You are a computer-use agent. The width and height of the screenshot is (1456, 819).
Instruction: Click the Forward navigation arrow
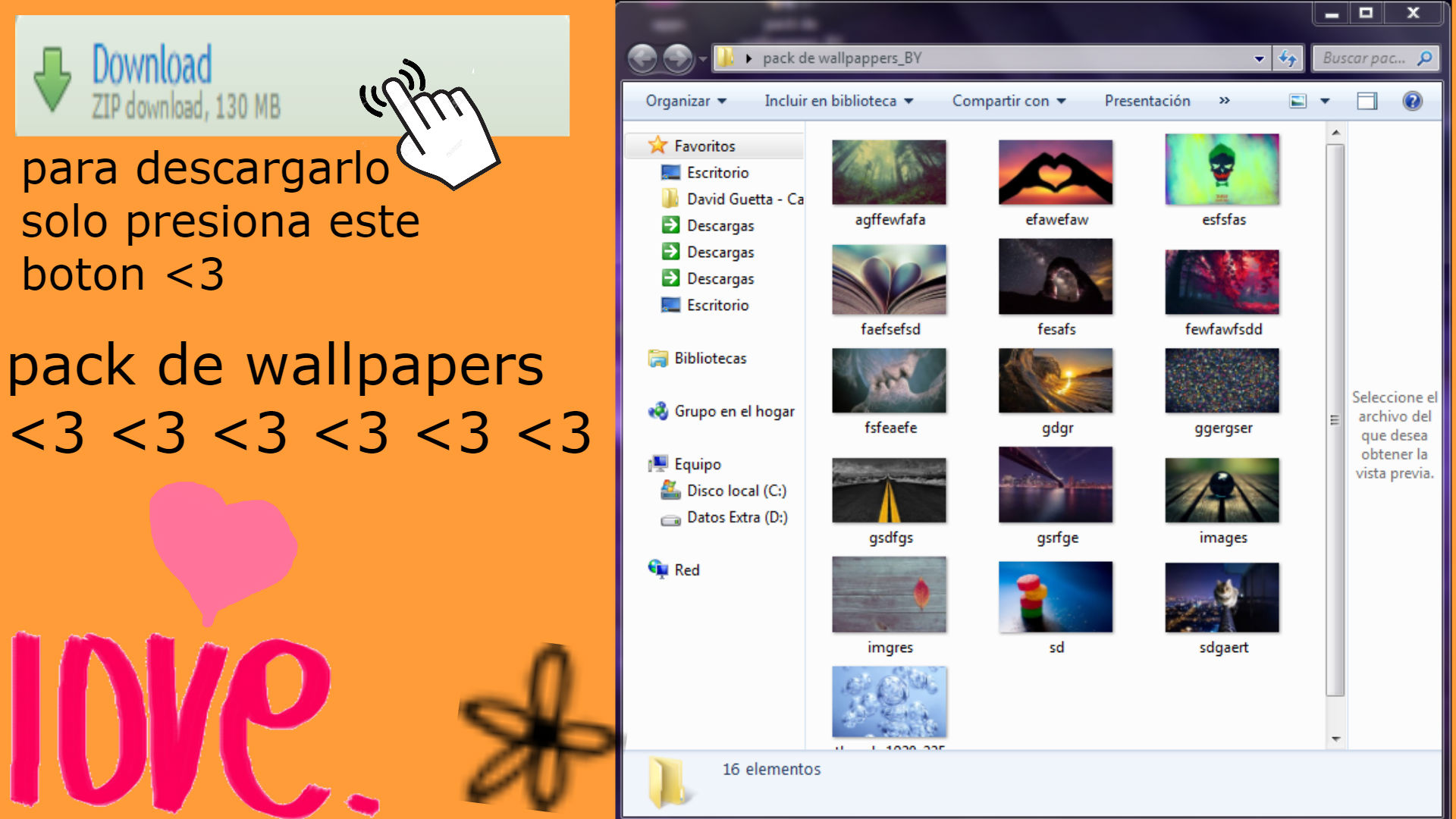coord(677,57)
